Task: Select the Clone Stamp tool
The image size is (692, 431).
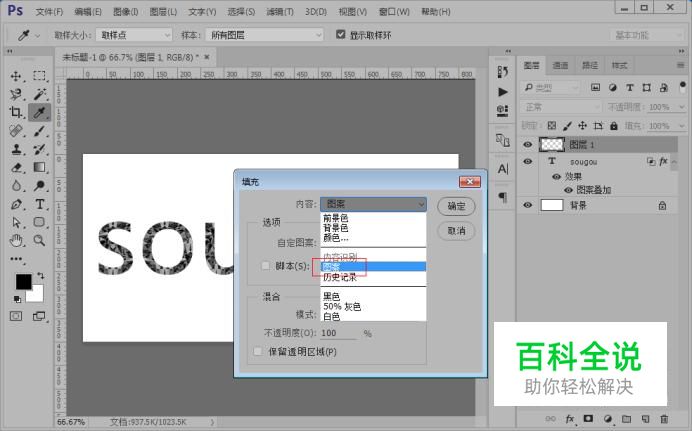Action: (x=16, y=149)
